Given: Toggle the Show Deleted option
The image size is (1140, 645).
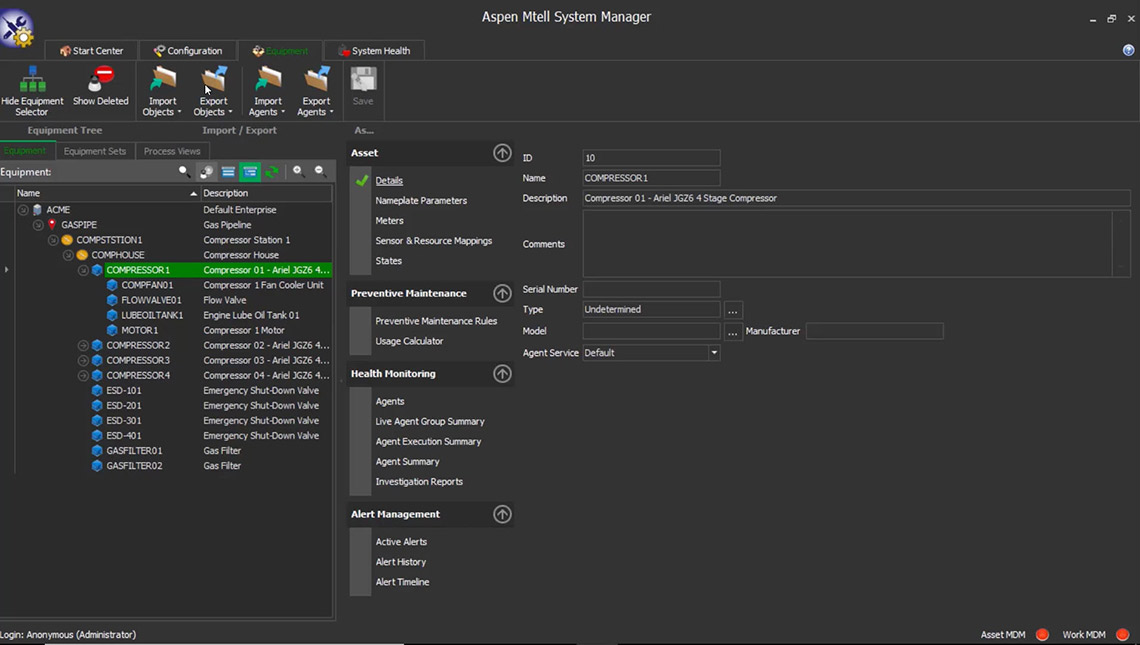Looking at the screenshot, I should [x=101, y=86].
